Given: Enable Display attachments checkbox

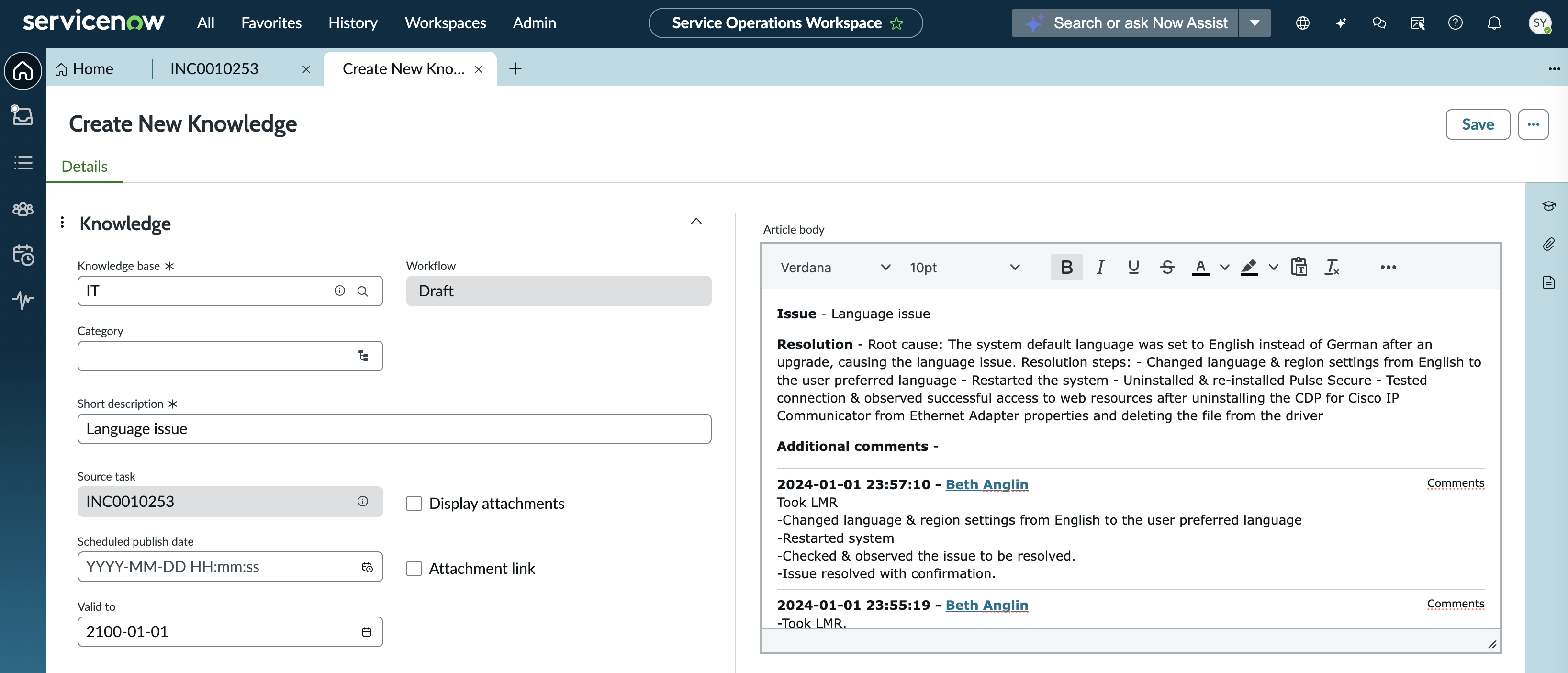Looking at the screenshot, I should 414,504.
